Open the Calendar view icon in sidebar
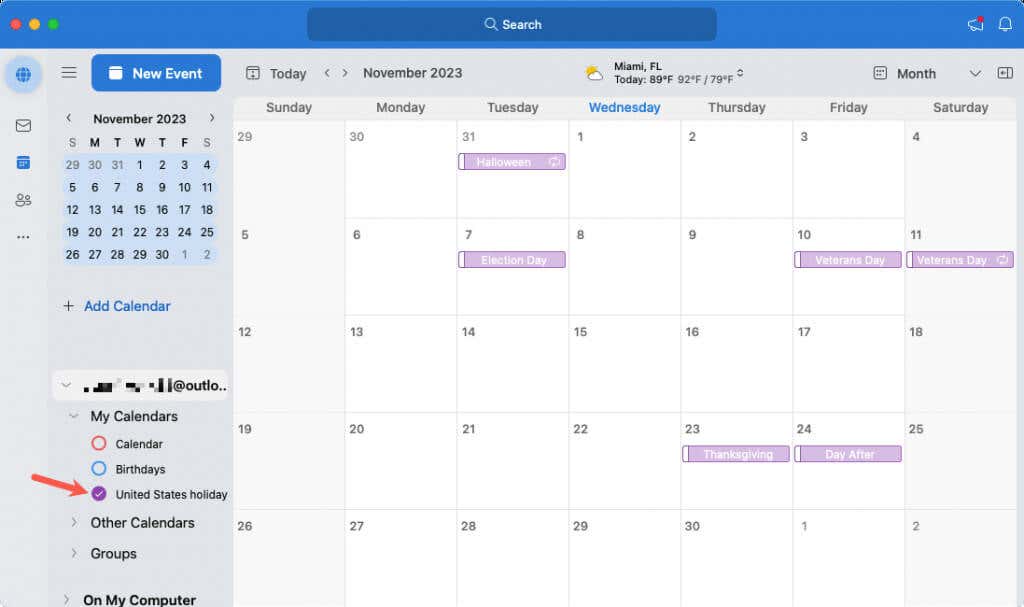The width and height of the screenshot is (1024, 607). 24,162
